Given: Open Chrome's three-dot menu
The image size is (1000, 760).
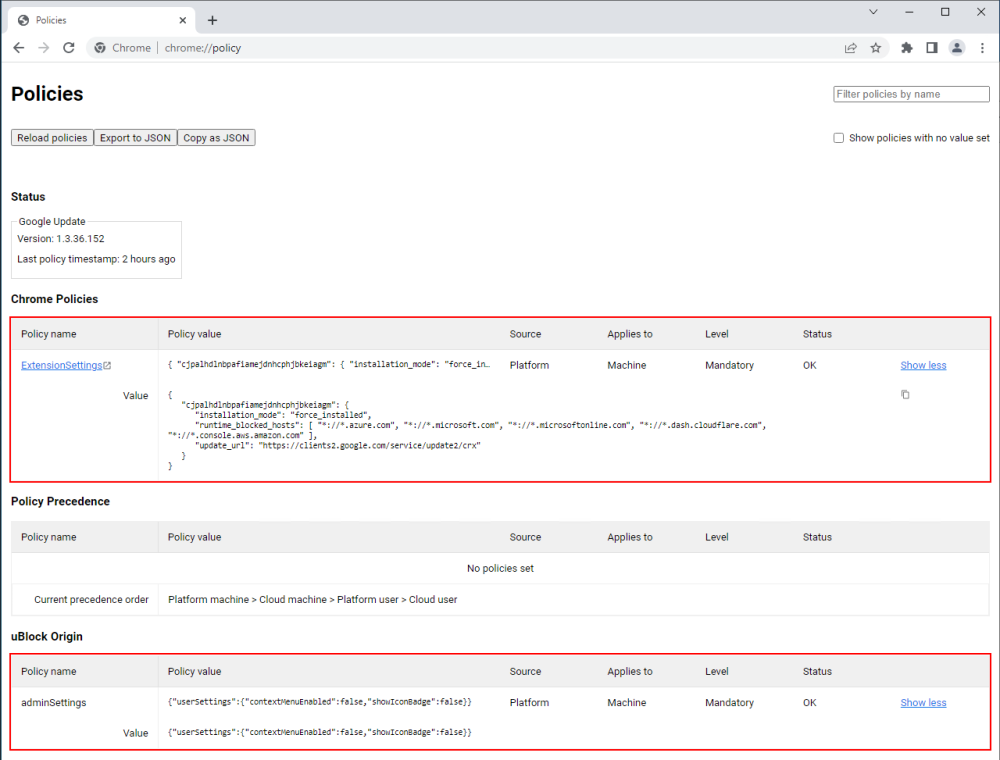Looking at the screenshot, I should (982, 48).
